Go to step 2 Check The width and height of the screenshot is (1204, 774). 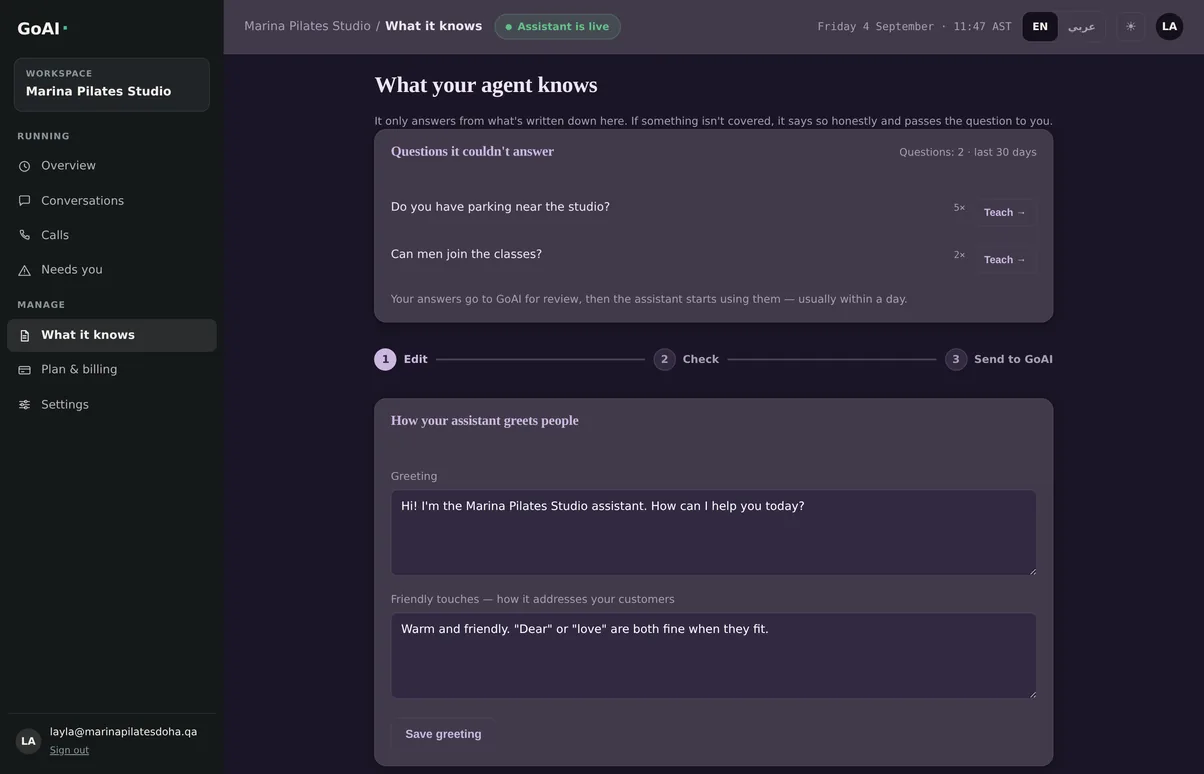pyautogui.click(x=686, y=359)
